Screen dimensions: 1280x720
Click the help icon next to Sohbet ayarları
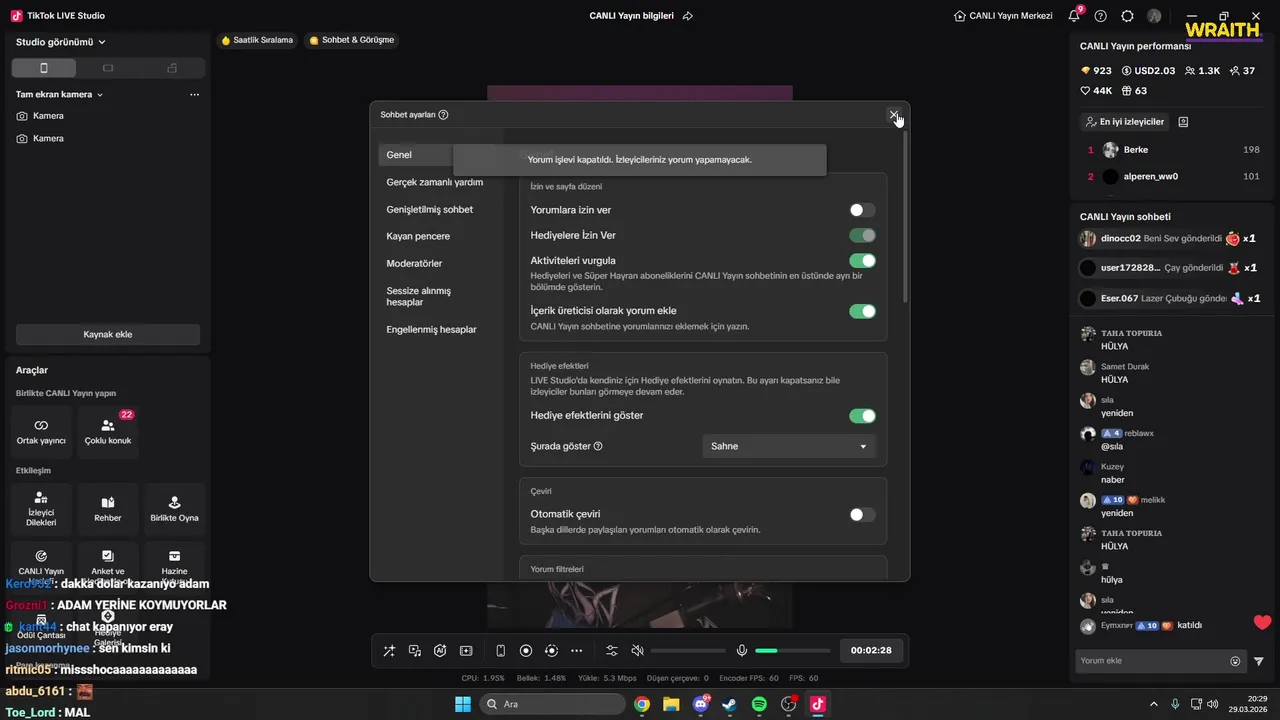click(x=443, y=115)
